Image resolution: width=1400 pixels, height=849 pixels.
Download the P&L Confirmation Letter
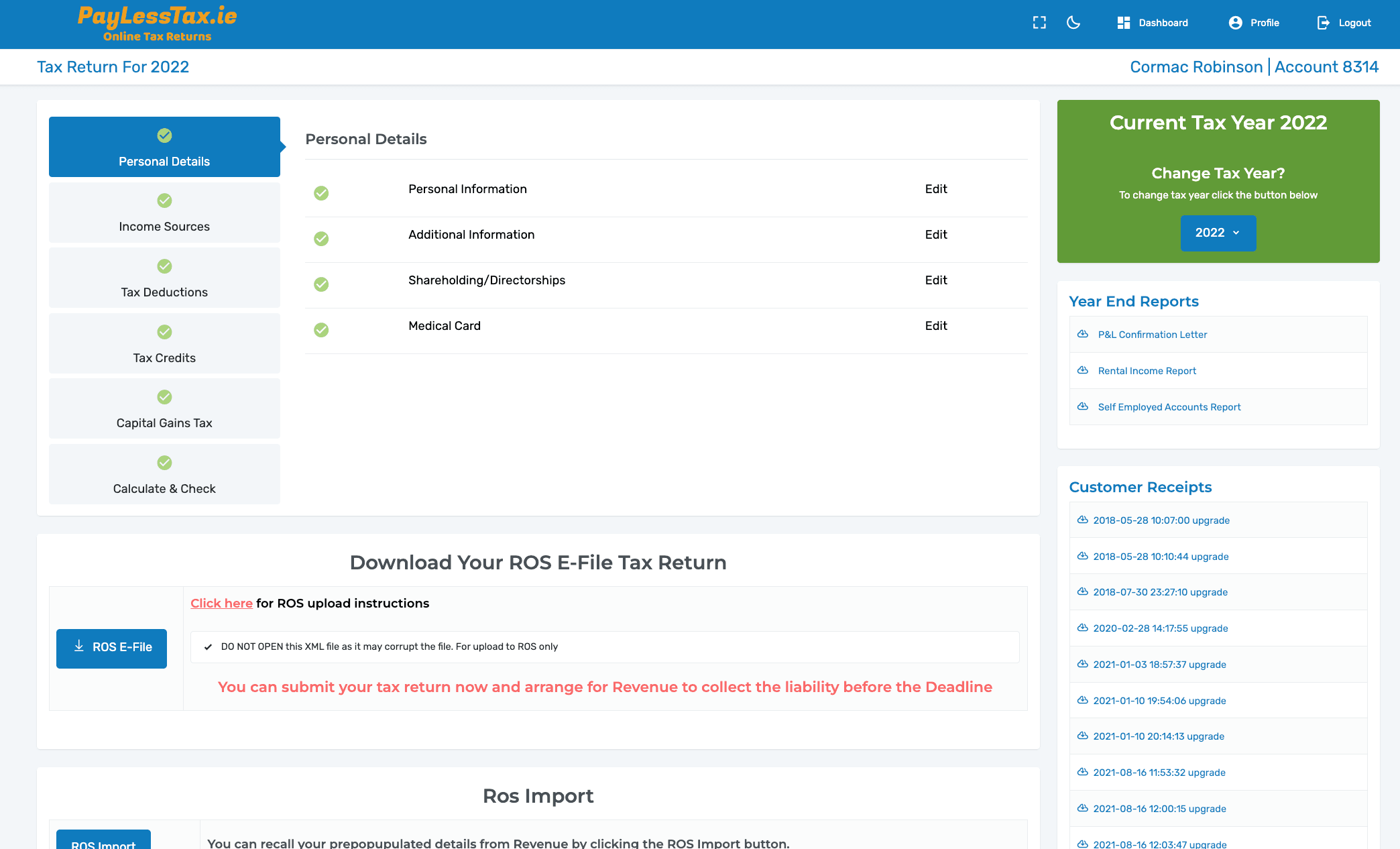1152,335
